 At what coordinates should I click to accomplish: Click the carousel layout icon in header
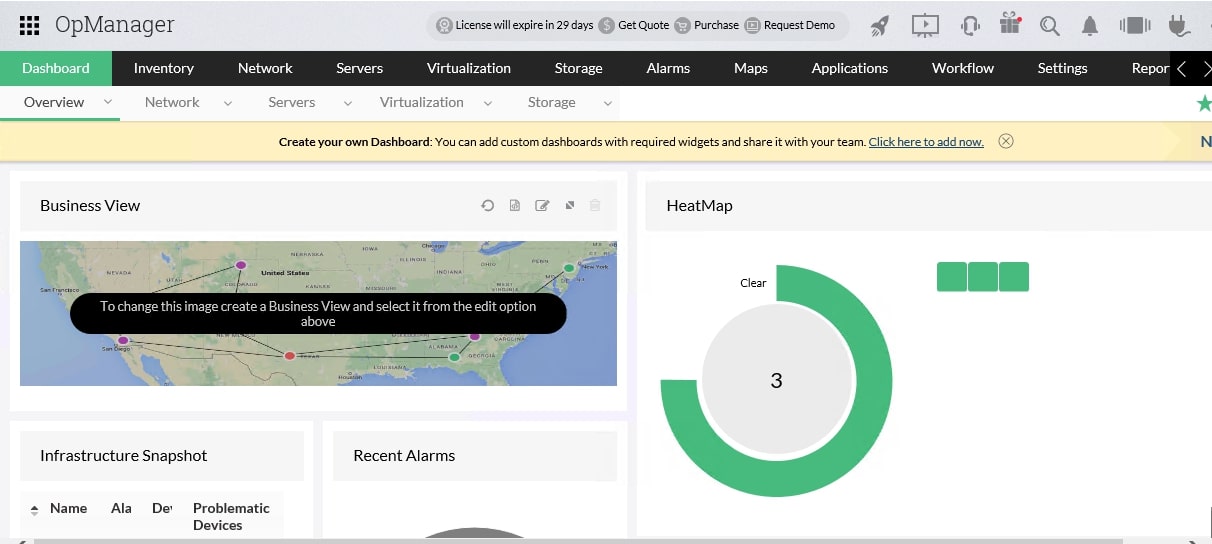[1135, 26]
